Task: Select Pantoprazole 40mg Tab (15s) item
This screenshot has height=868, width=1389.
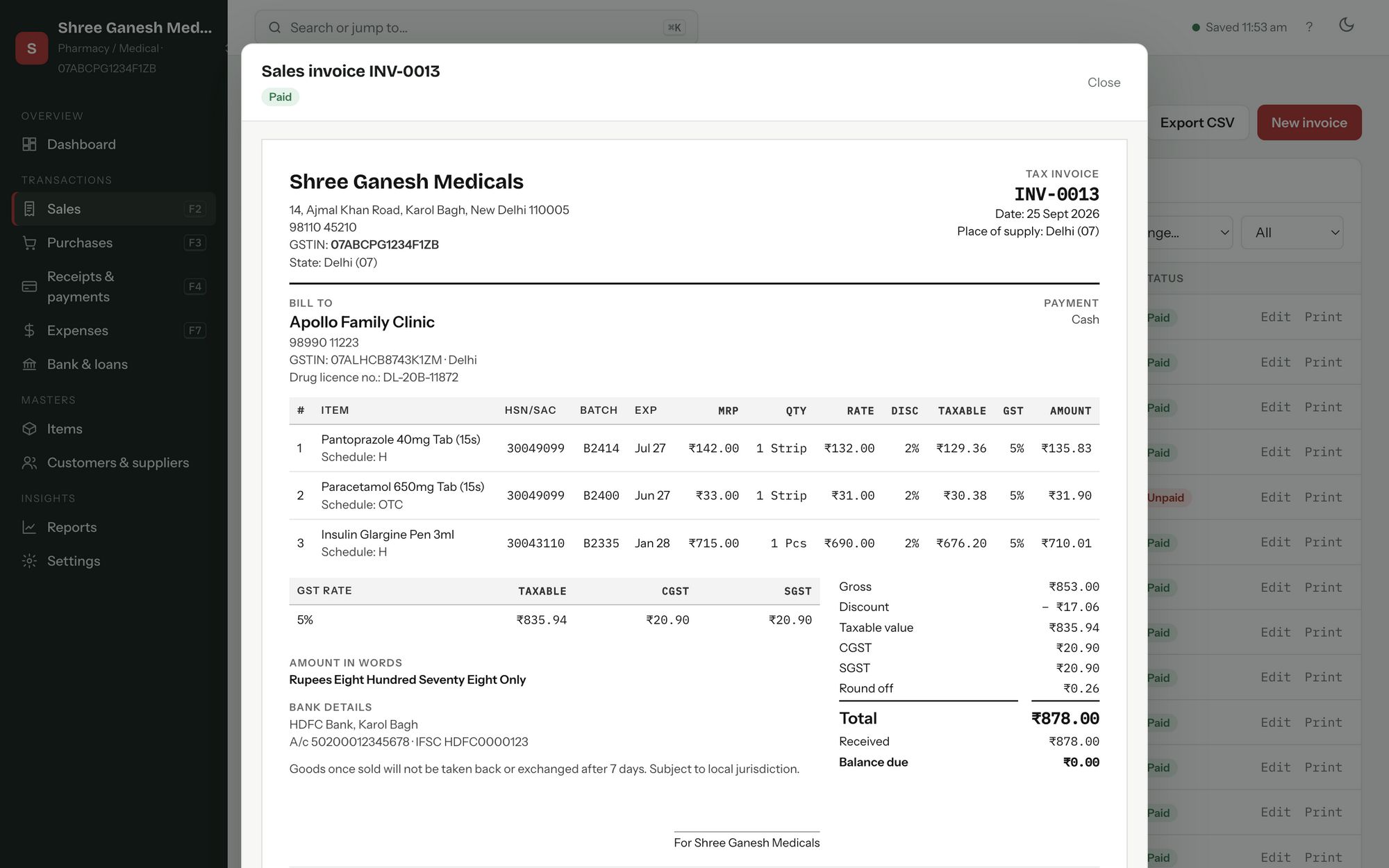Action: (401, 440)
